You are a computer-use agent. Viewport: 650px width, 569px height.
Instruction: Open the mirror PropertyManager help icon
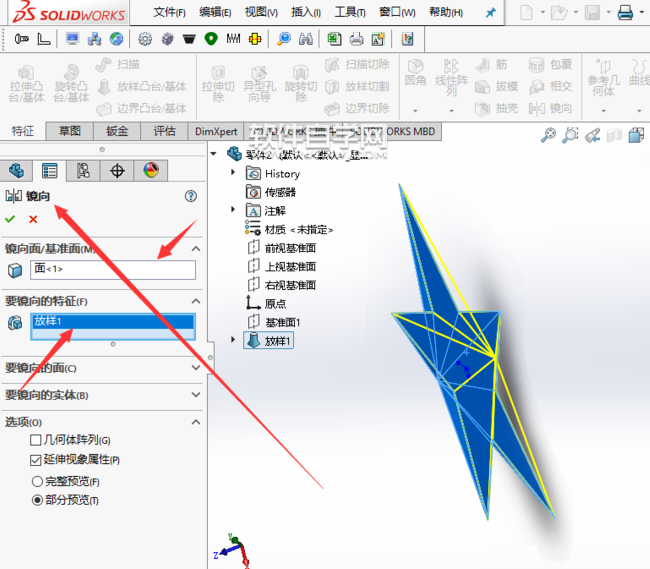click(191, 196)
